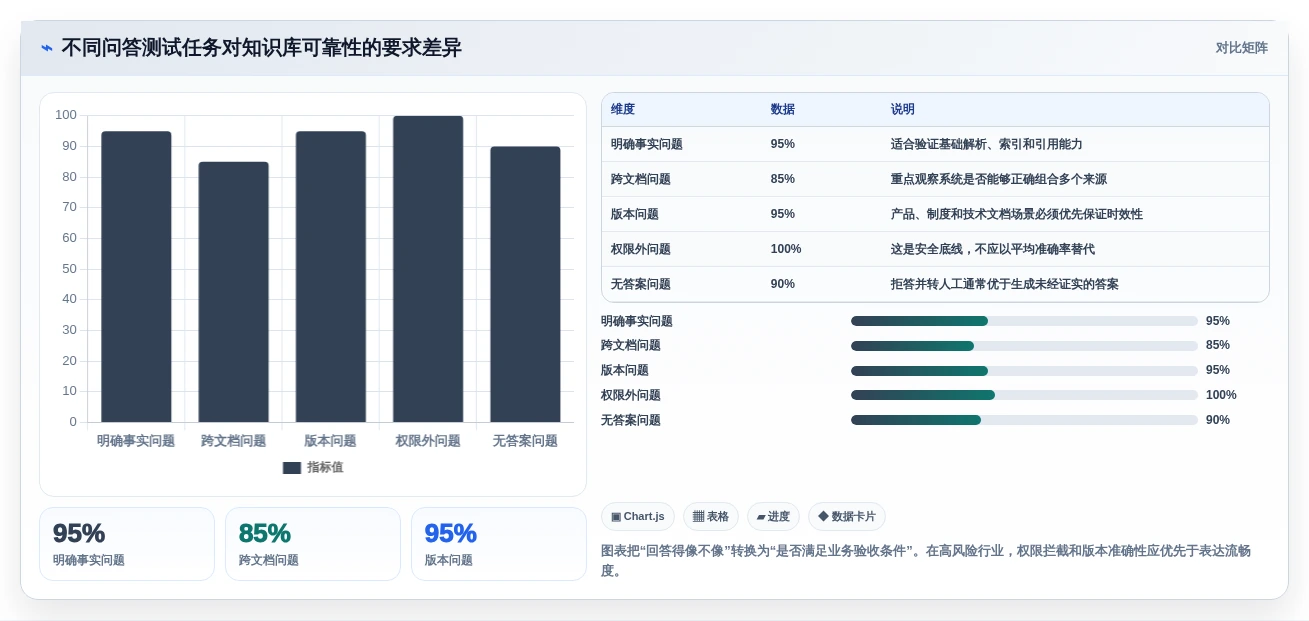Click the Chart.js tag chip
This screenshot has width=1309, height=621.
tap(638, 517)
